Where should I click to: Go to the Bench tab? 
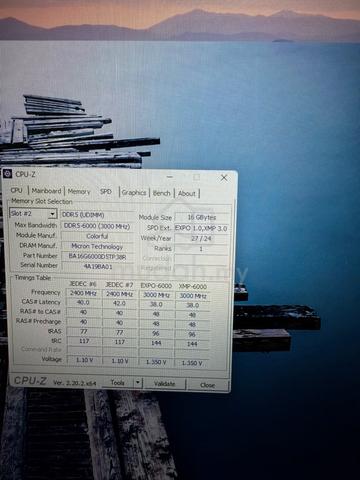162,193
